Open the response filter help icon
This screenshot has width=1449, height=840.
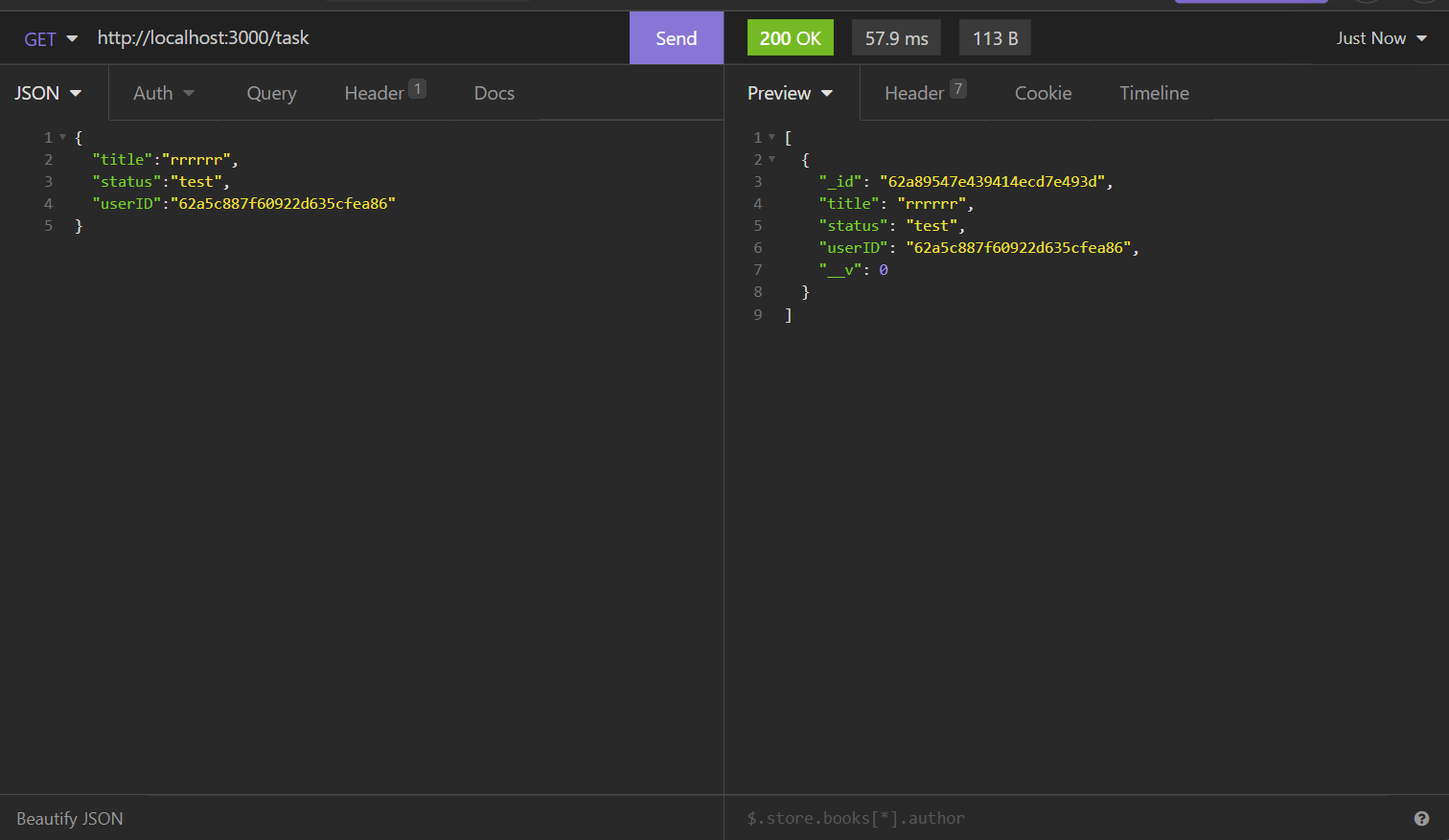[x=1421, y=818]
